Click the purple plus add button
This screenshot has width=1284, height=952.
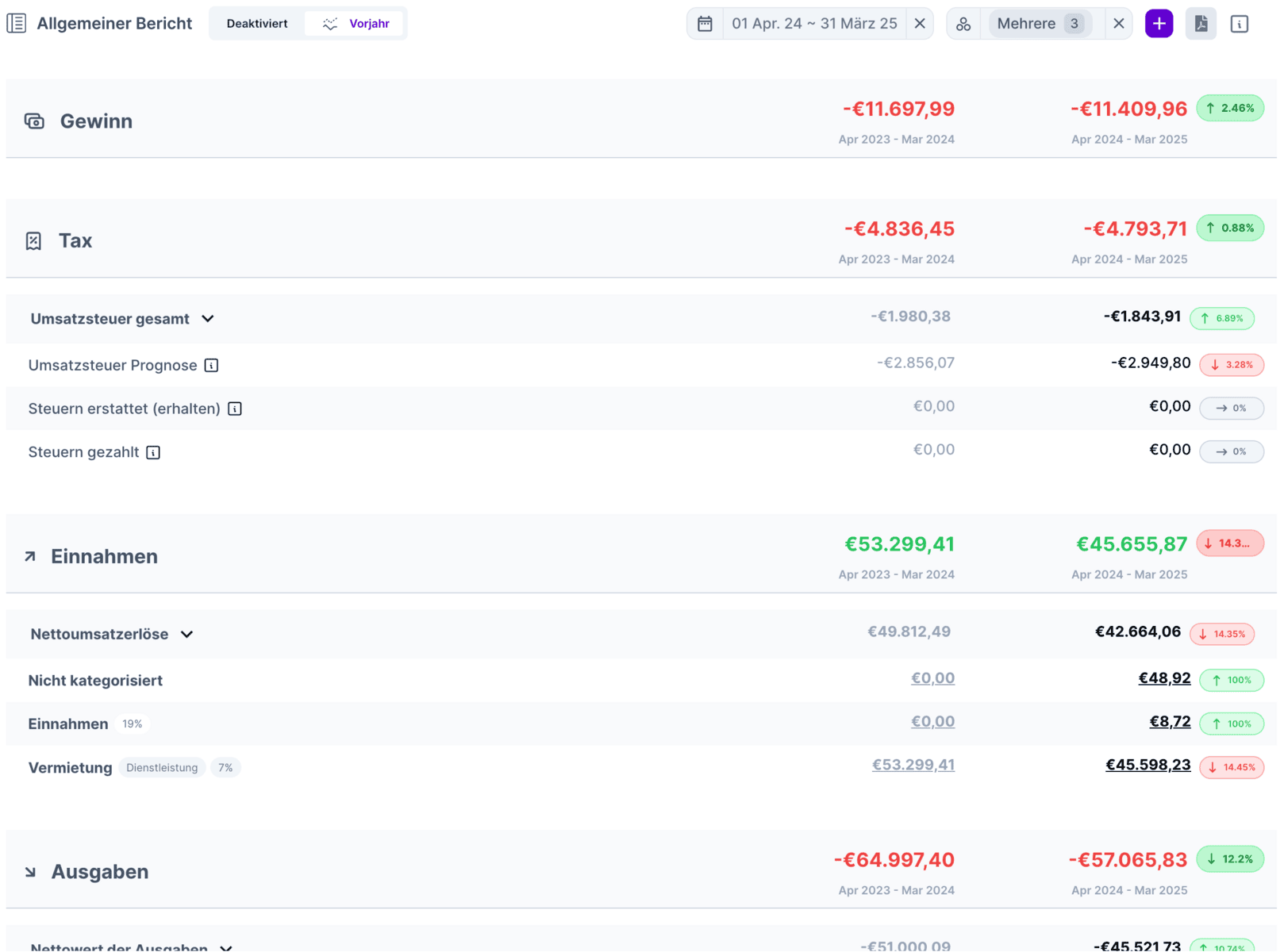1159,24
